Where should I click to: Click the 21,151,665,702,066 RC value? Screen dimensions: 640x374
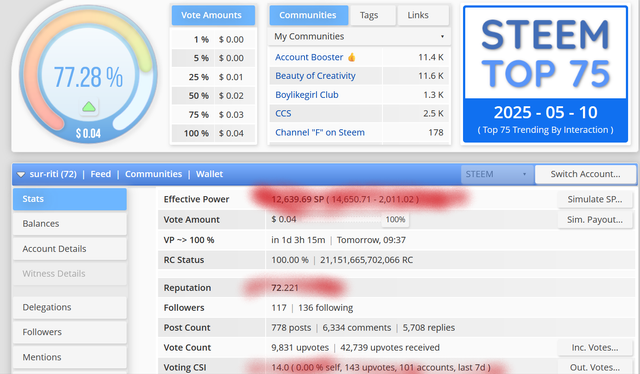(366, 260)
